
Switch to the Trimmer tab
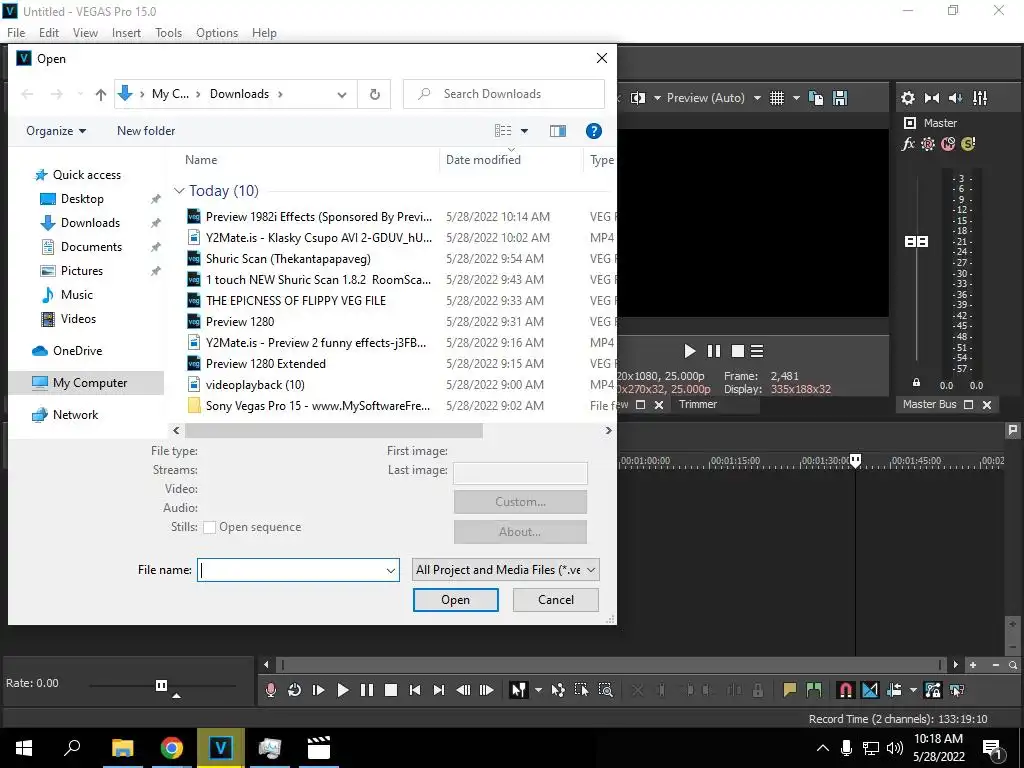pyautogui.click(x=698, y=404)
